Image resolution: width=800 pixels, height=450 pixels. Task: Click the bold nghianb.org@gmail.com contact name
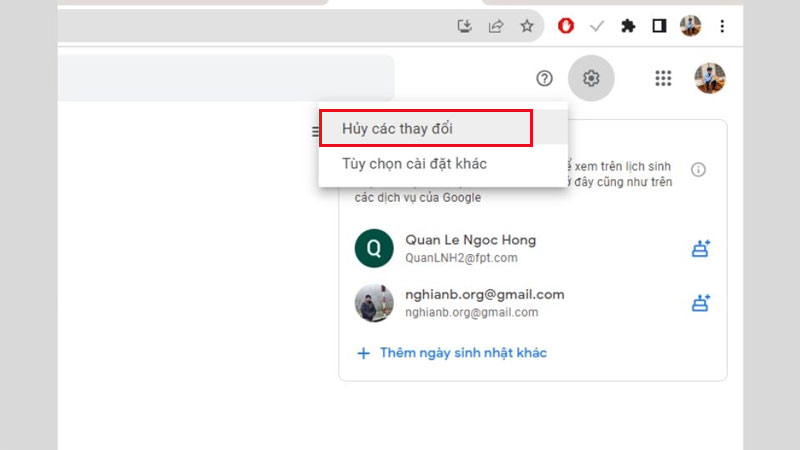click(485, 294)
